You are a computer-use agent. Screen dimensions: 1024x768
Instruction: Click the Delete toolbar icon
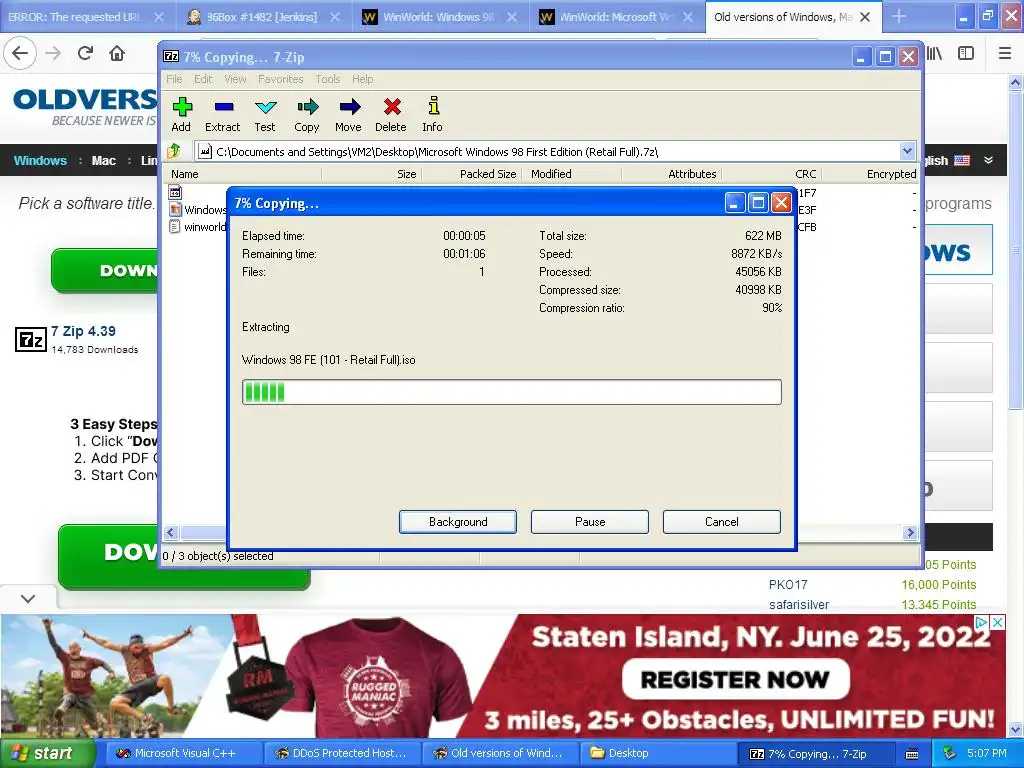click(391, 114)
